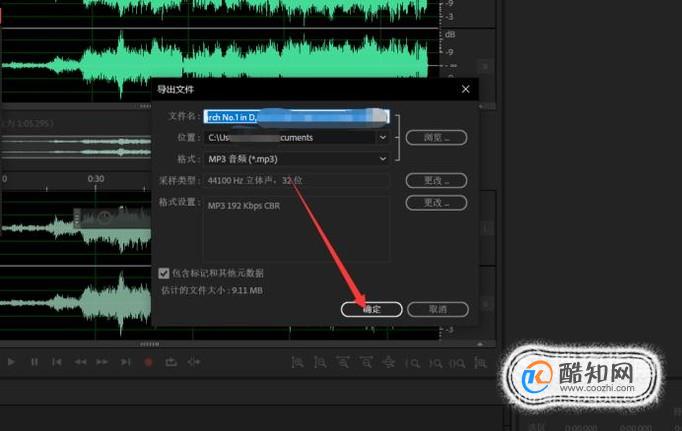Click the Play button in transport controls

coord(11,362)
